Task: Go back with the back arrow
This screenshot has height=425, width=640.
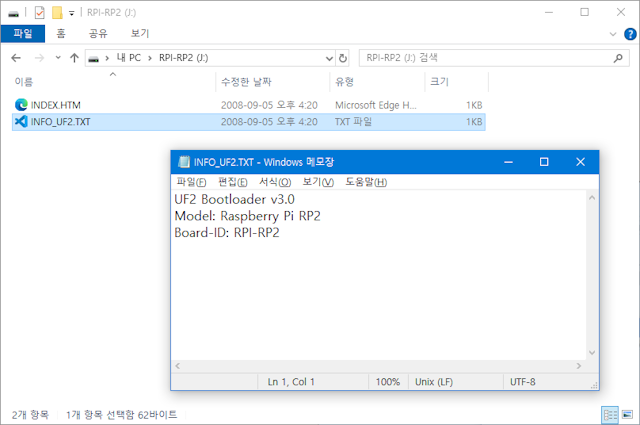Action: click(x=16, y=58)
